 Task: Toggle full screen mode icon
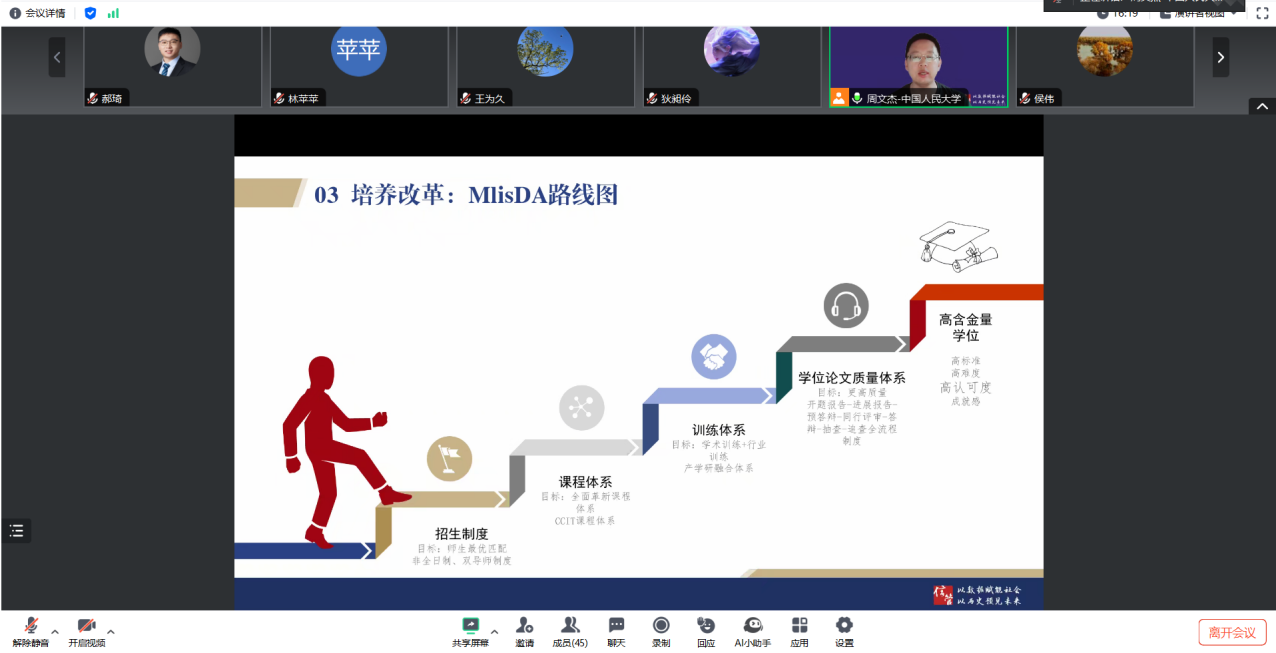coord(1262,13)
